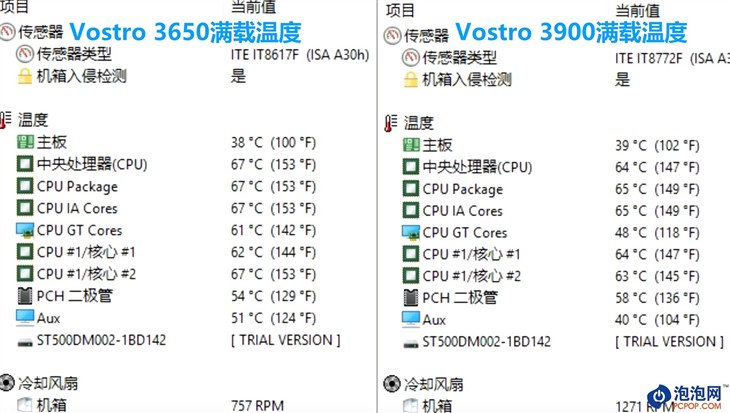Viewport: 730px width, 413px height.
Task: Click the right 当前值 column header
Action: pyautogui.click(x=637, y=10)
